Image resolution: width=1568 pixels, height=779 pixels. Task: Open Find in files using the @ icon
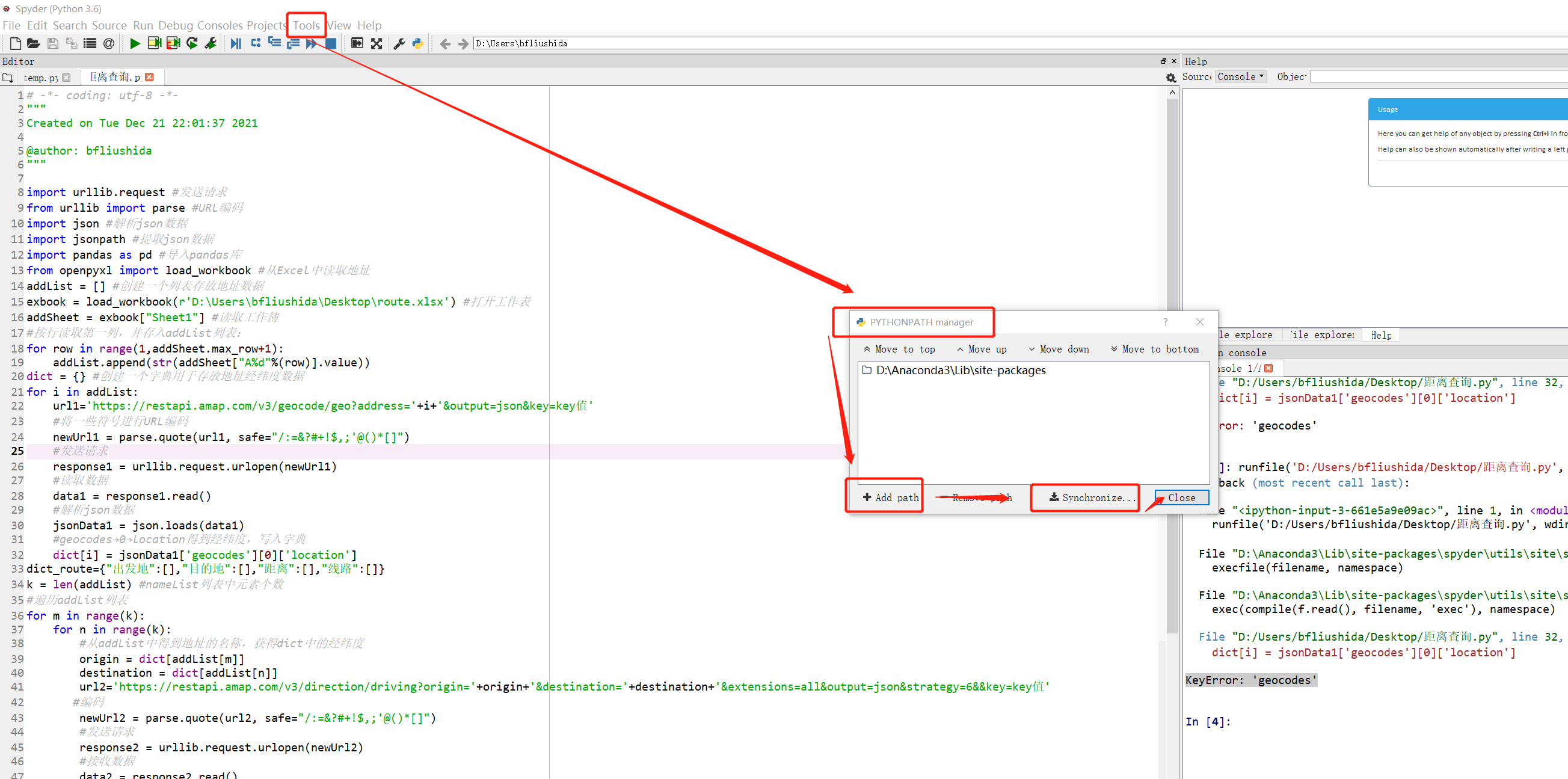coord(108,43)
